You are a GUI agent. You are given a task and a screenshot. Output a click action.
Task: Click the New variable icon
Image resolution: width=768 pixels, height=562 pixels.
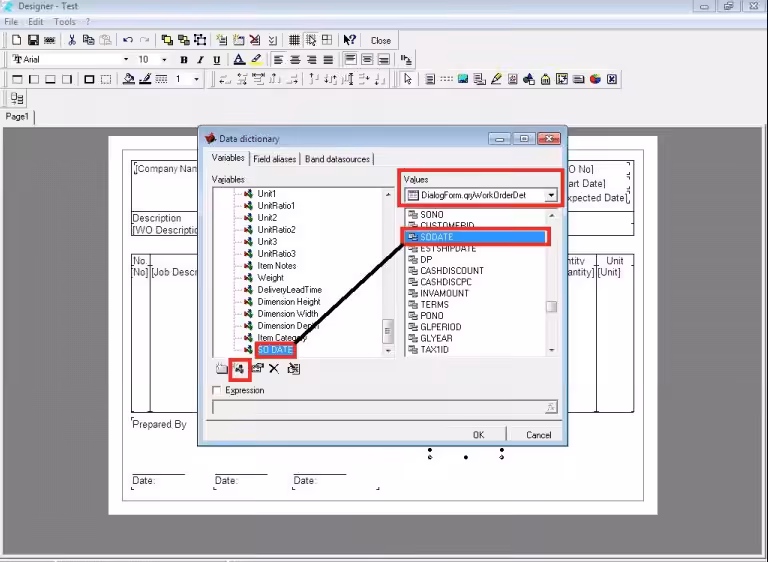(240, 369)
